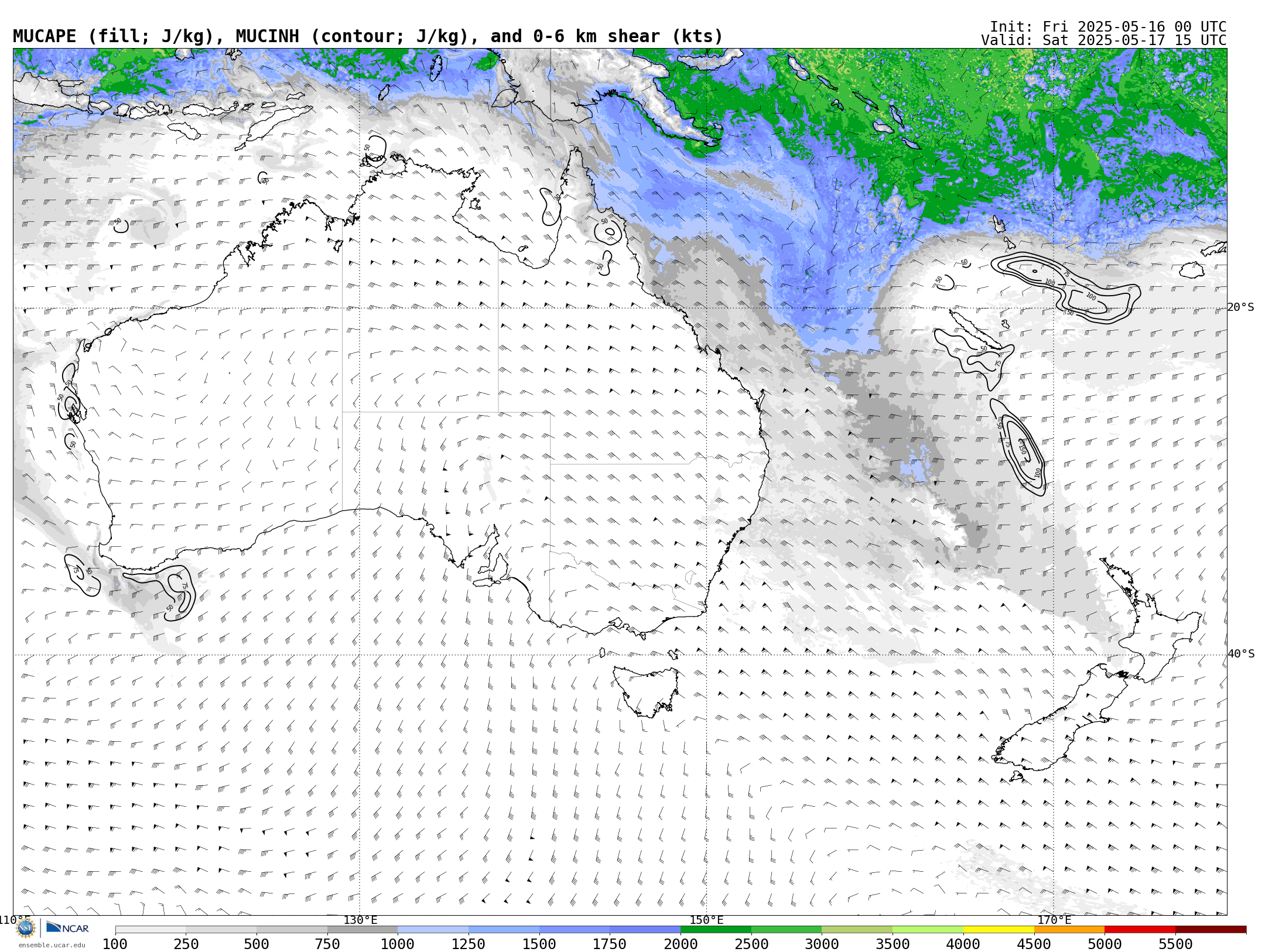This screenshot has height=952, width=1265.
Task: Click the 4000 colorbar tick label
Action: coord(963,944)
